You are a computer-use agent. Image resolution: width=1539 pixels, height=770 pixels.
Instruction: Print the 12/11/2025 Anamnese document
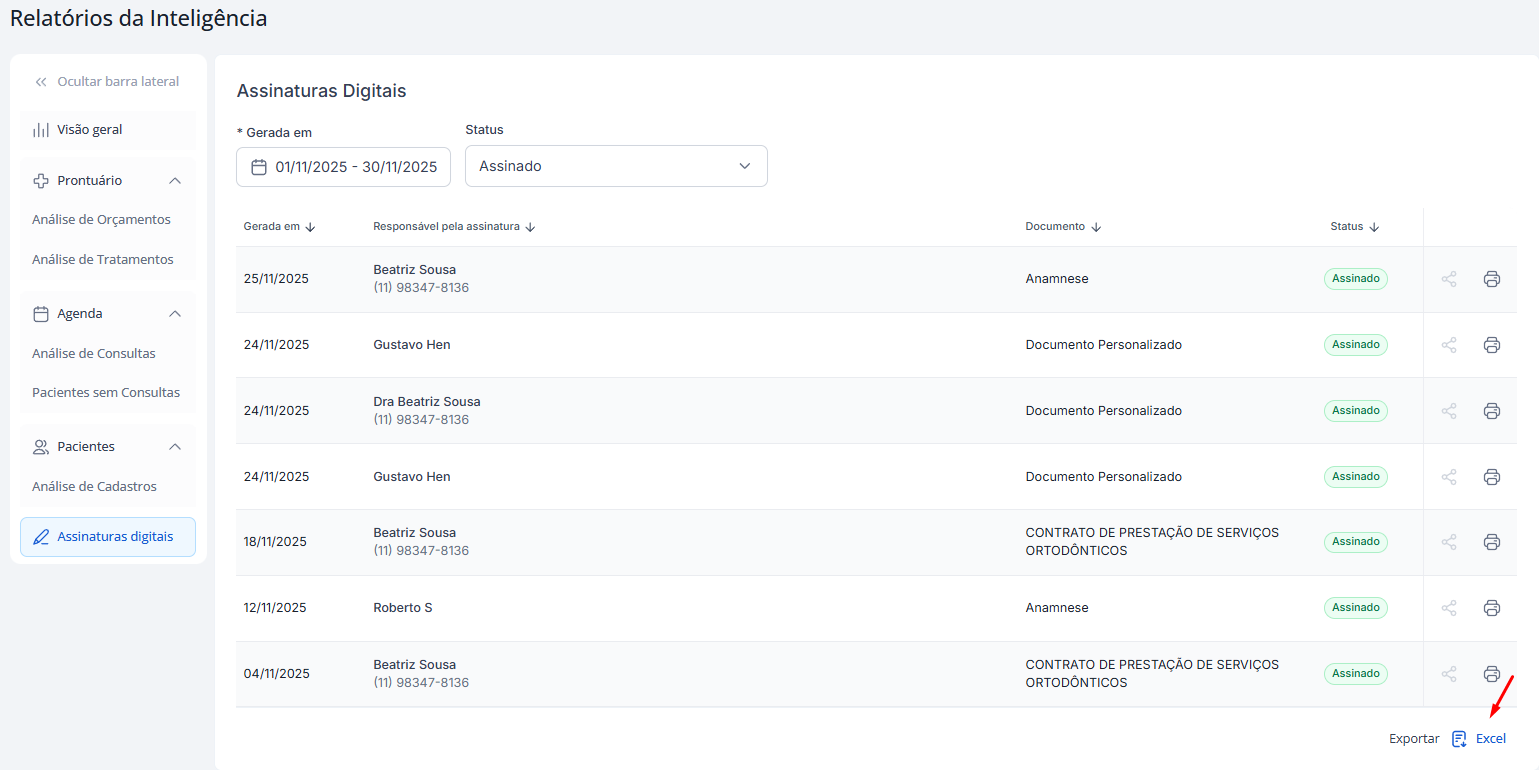click(x=1491, y=608)
